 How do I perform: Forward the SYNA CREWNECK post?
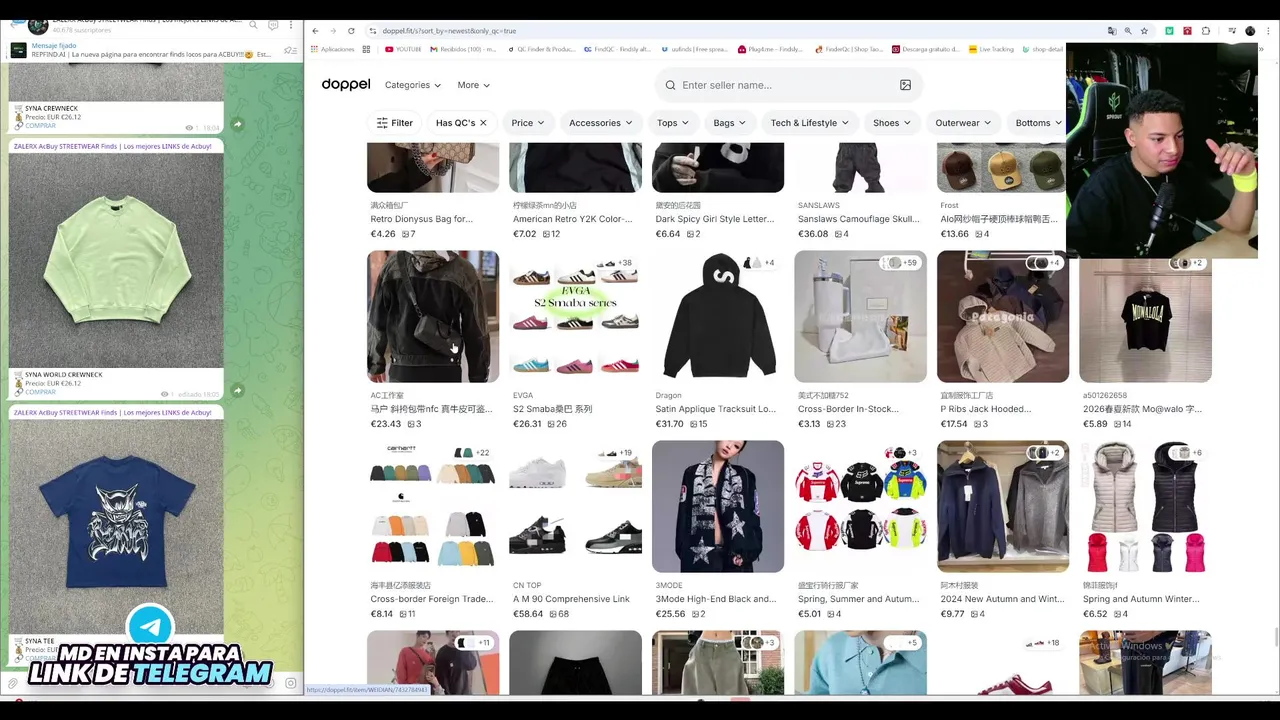(237, 124)
